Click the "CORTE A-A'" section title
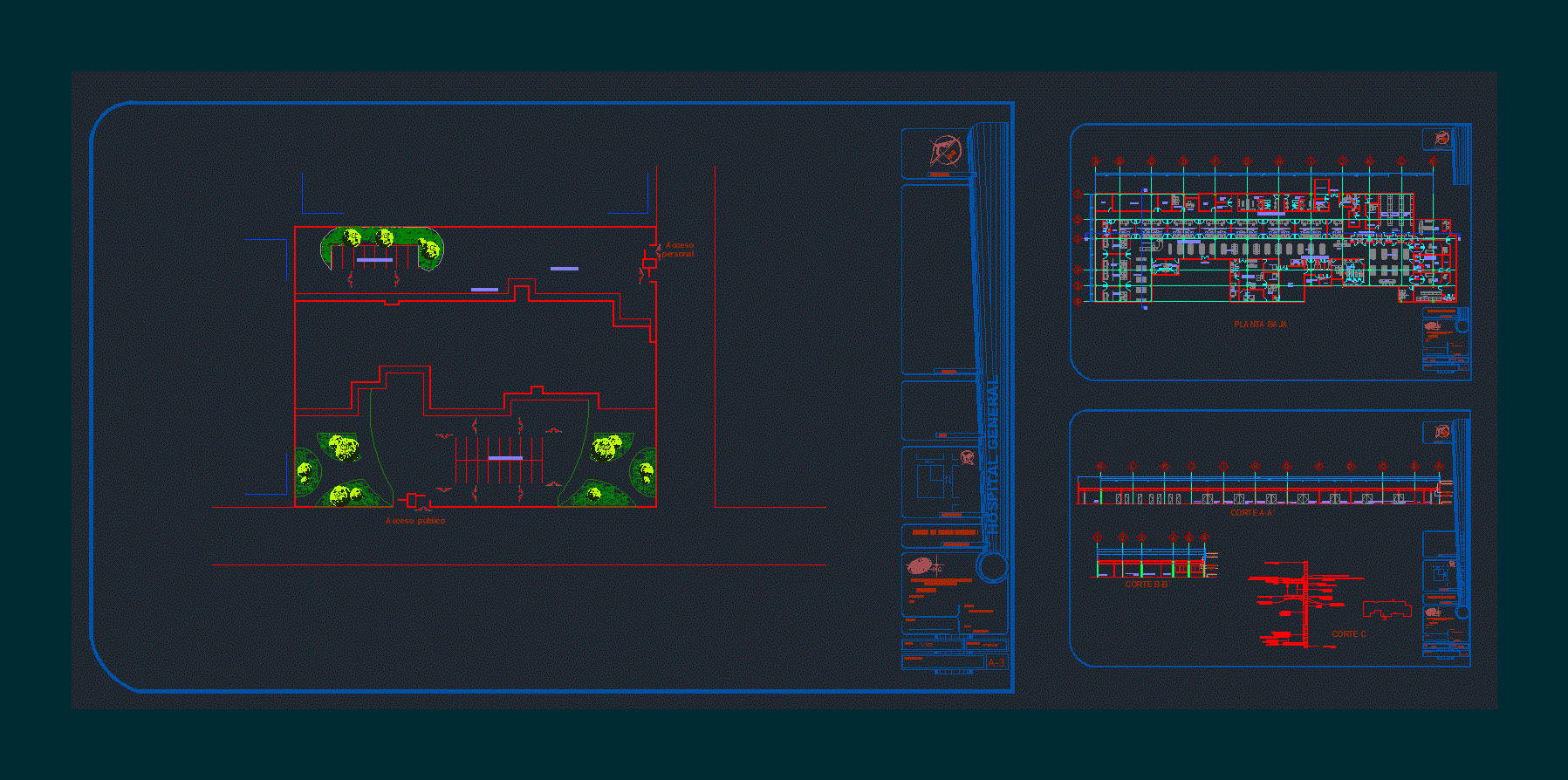Image resolution: width=1568 pixels, height=780 pixels. point(1252,513)
